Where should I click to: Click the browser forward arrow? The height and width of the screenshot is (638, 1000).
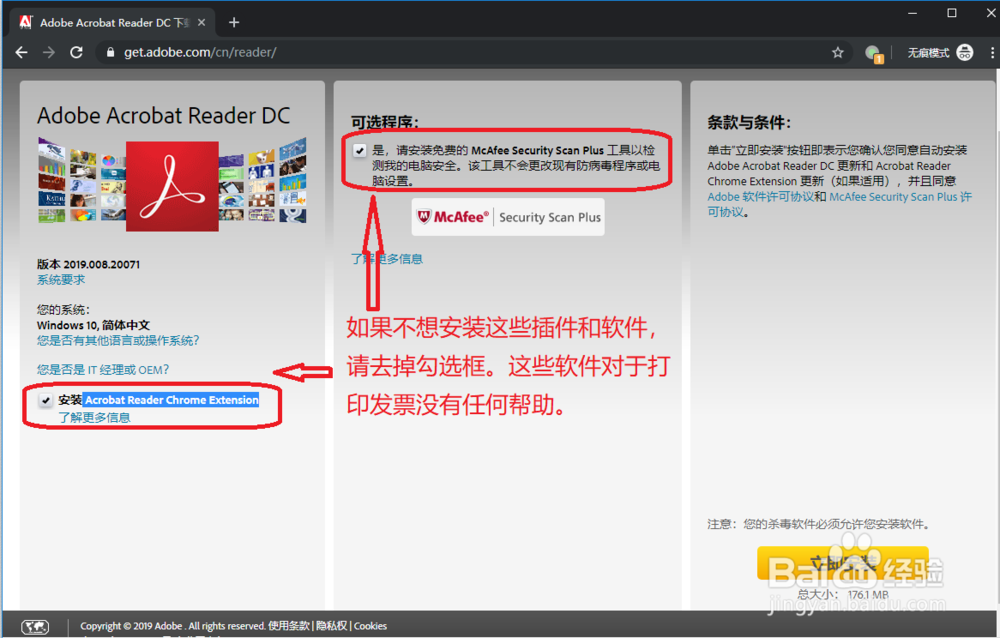tap(49, 52)
